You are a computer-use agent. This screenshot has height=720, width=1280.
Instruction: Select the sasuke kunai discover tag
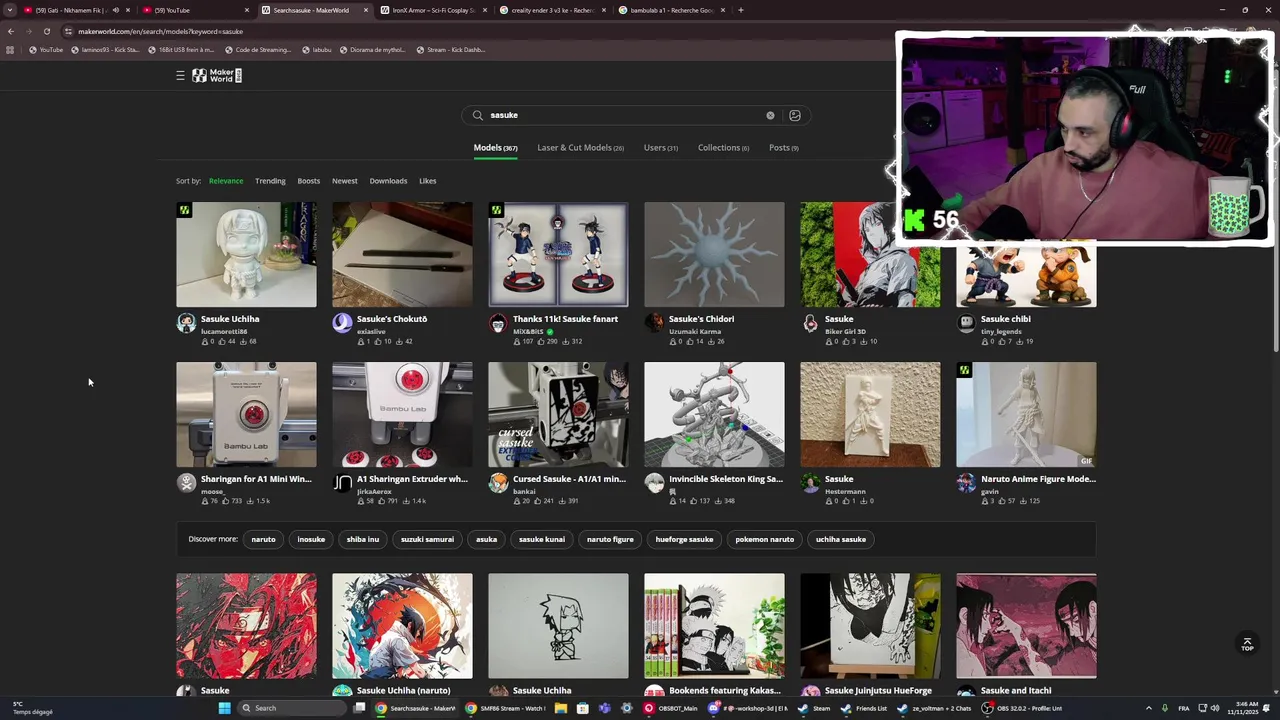pos(542,539)
